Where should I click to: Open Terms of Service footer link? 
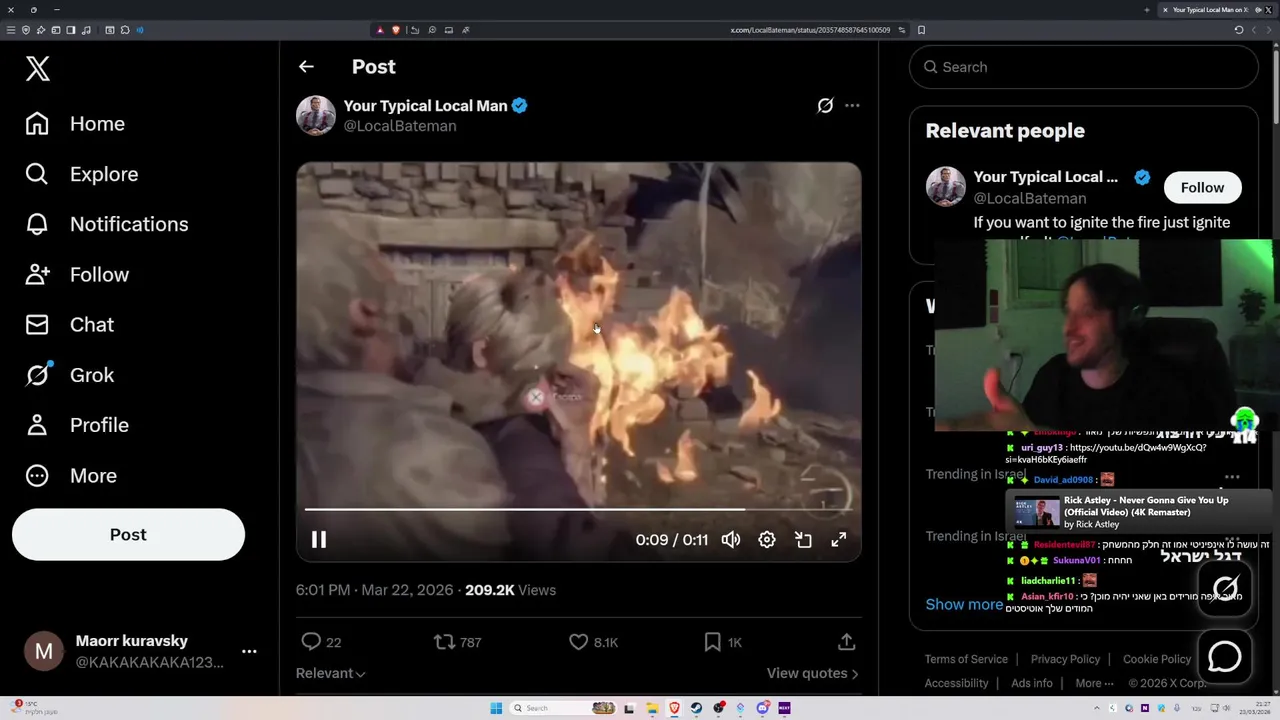click(966, 659)
